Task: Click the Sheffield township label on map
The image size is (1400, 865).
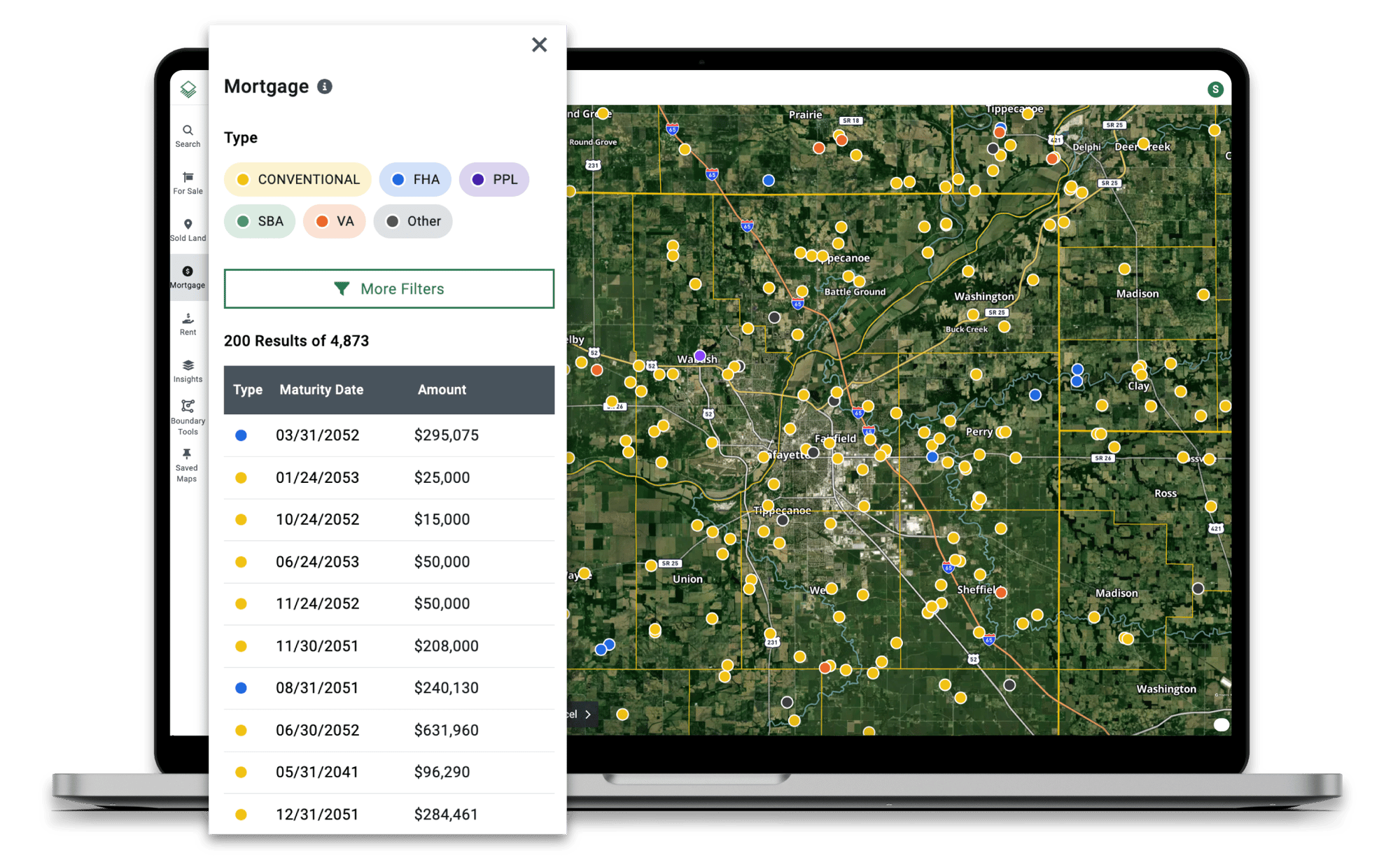Action: click(x=977, y=589)
